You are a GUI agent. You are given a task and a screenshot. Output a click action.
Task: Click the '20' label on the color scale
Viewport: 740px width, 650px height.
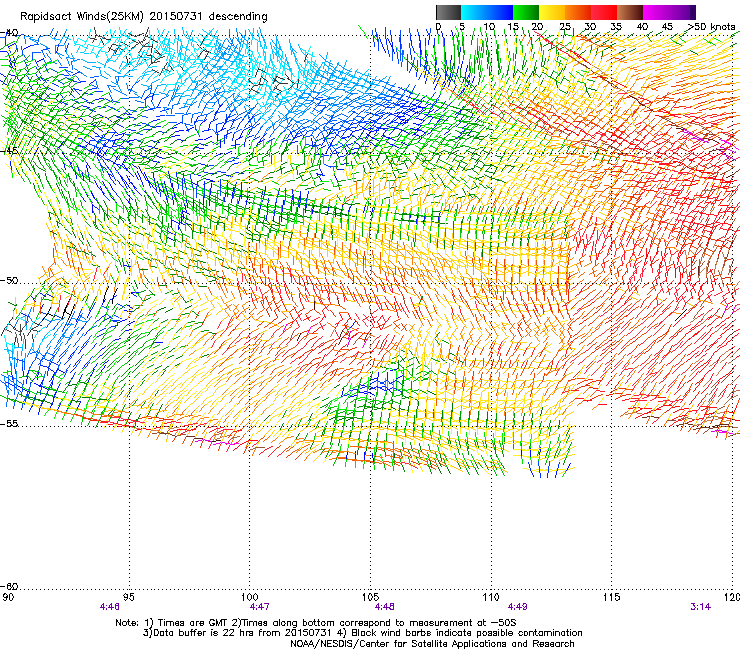[537, 27]
